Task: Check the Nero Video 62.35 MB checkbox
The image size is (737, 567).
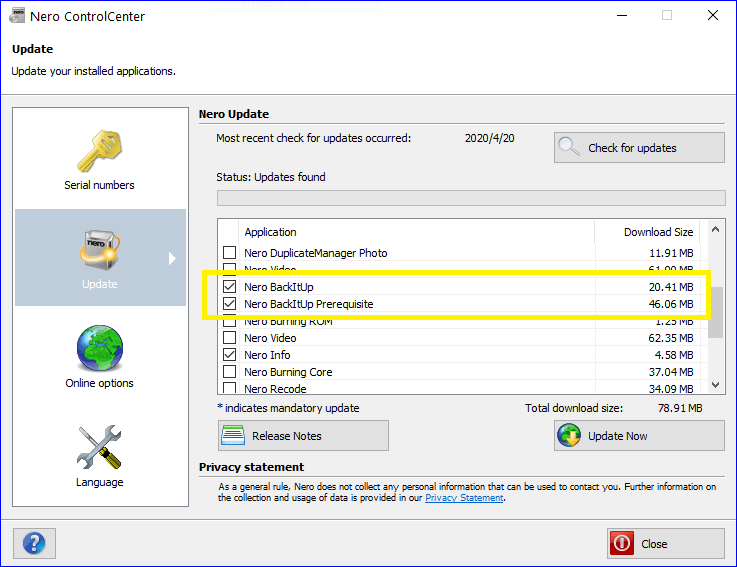Action: 229,338
